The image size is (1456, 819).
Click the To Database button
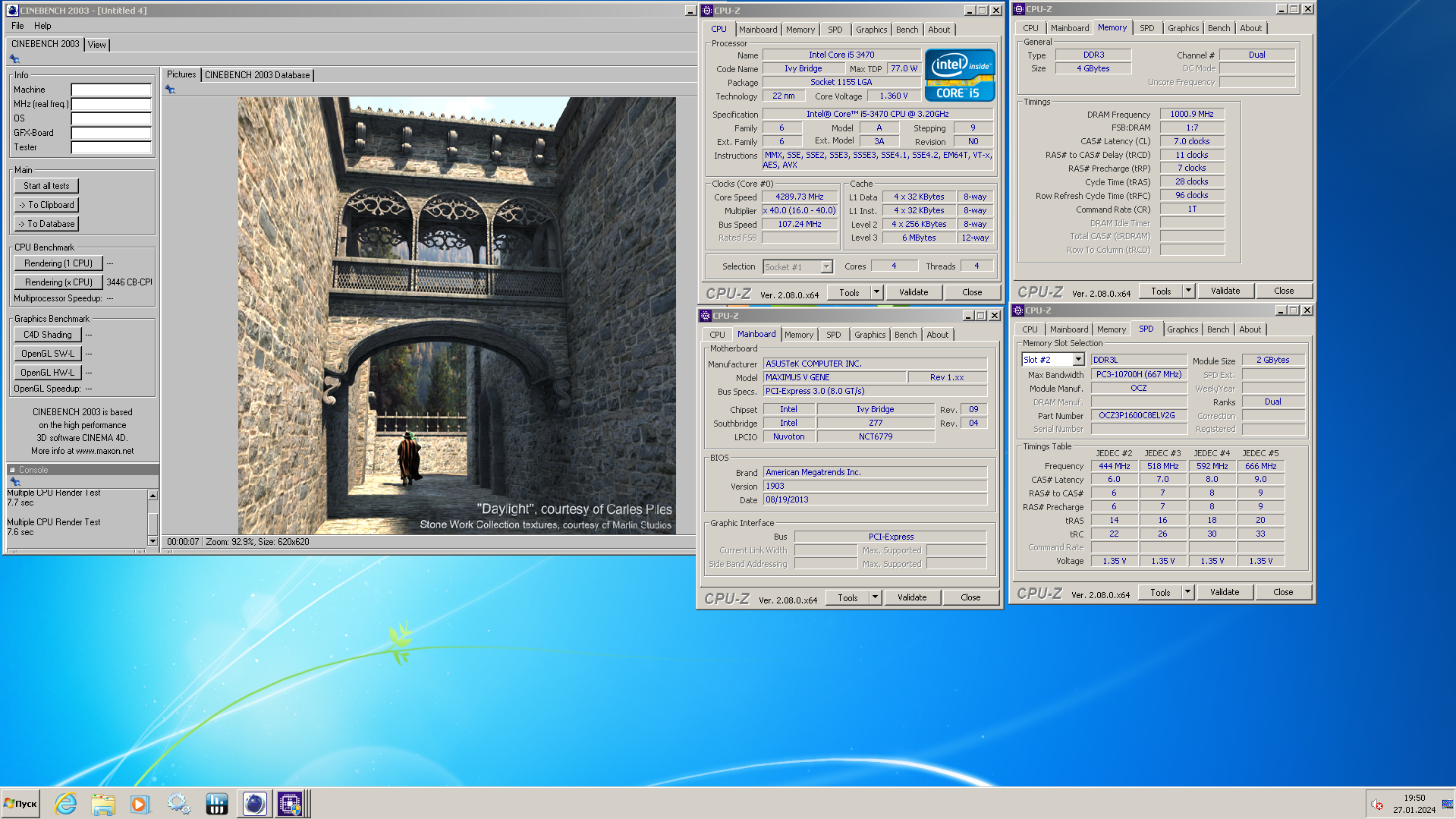[x=46, y=224]
